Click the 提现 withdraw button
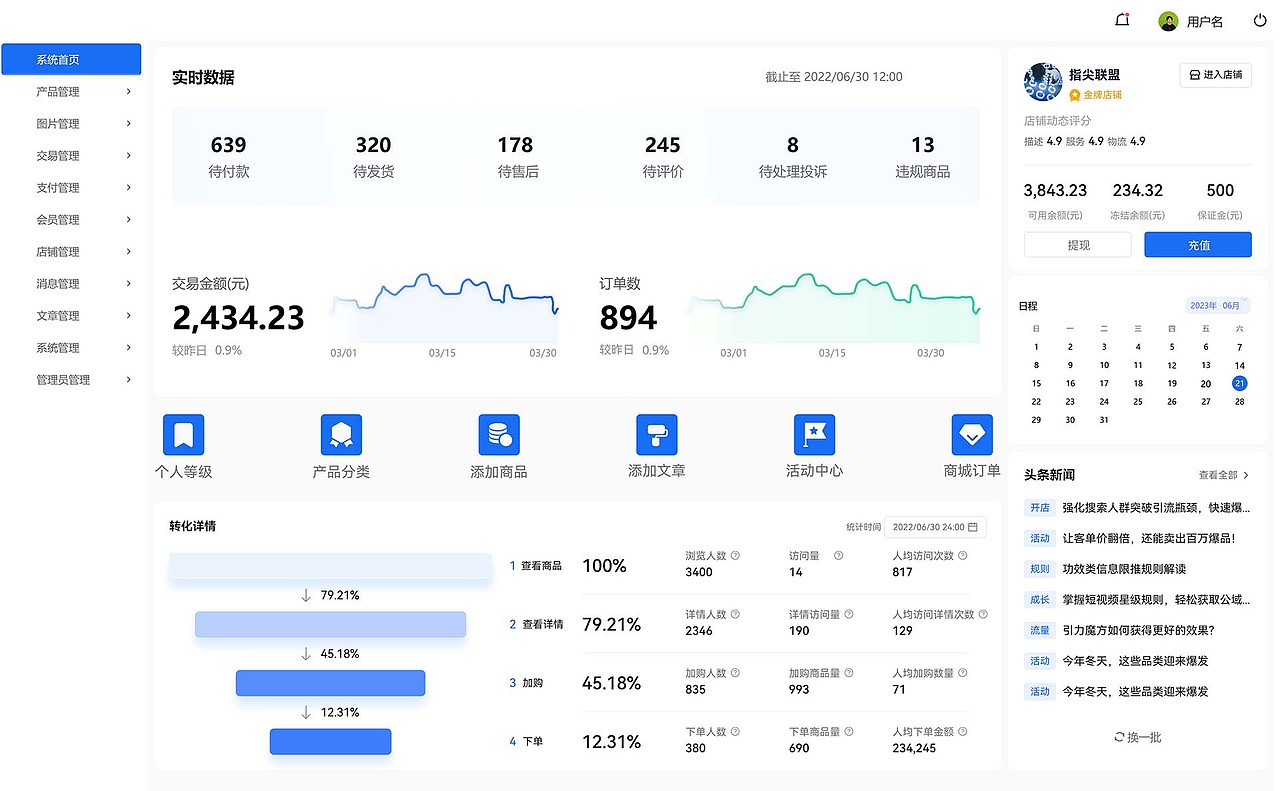Image resolution: width=1280 pixels, height=791 pixels. [x=1078, y=245]
